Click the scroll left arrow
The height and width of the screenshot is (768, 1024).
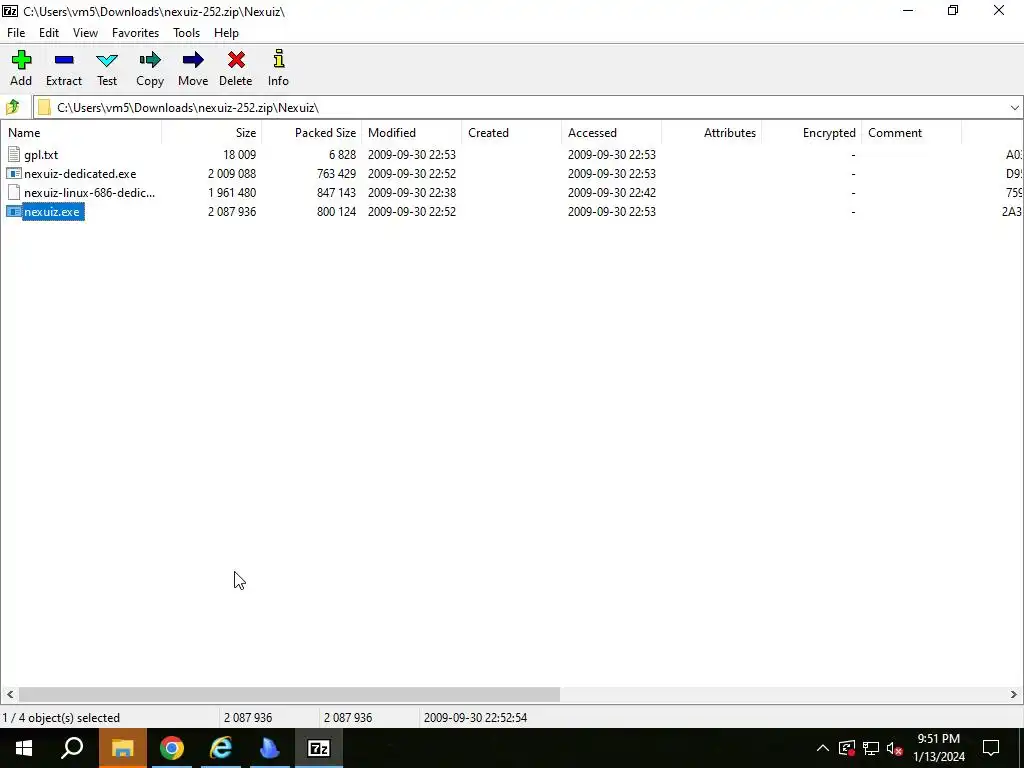9,694
